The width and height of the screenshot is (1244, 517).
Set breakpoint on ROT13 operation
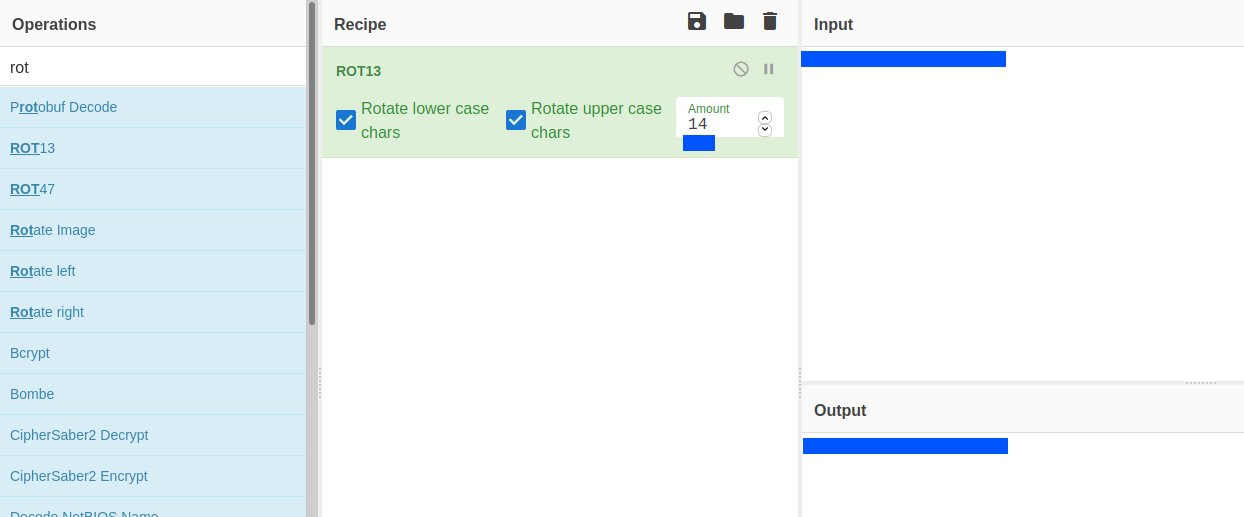tap(769, 69)
